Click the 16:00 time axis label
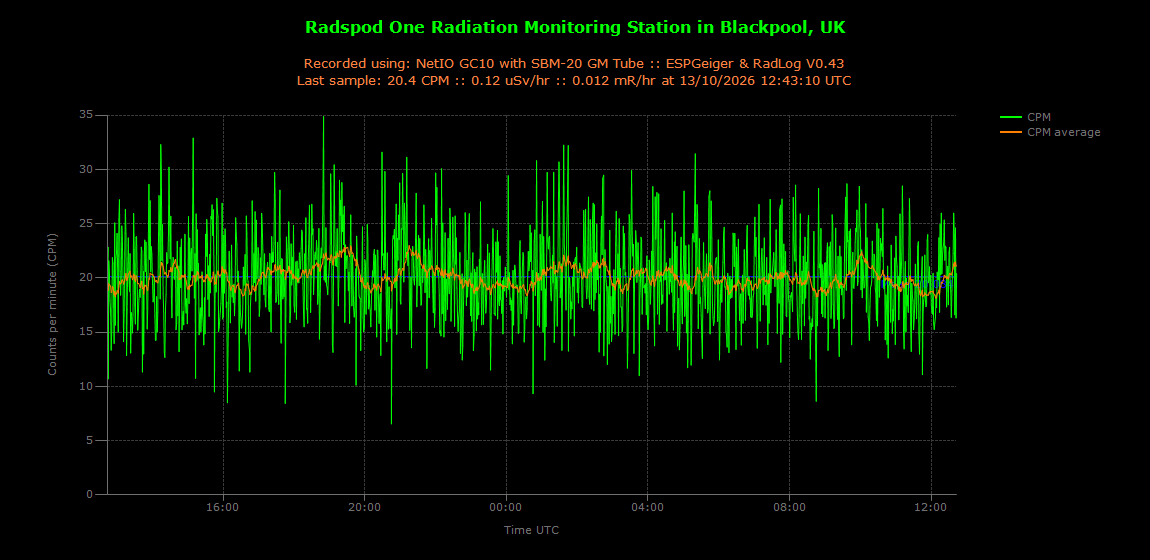The width and height of the screenshot is (1150, 560). (223, 507)
